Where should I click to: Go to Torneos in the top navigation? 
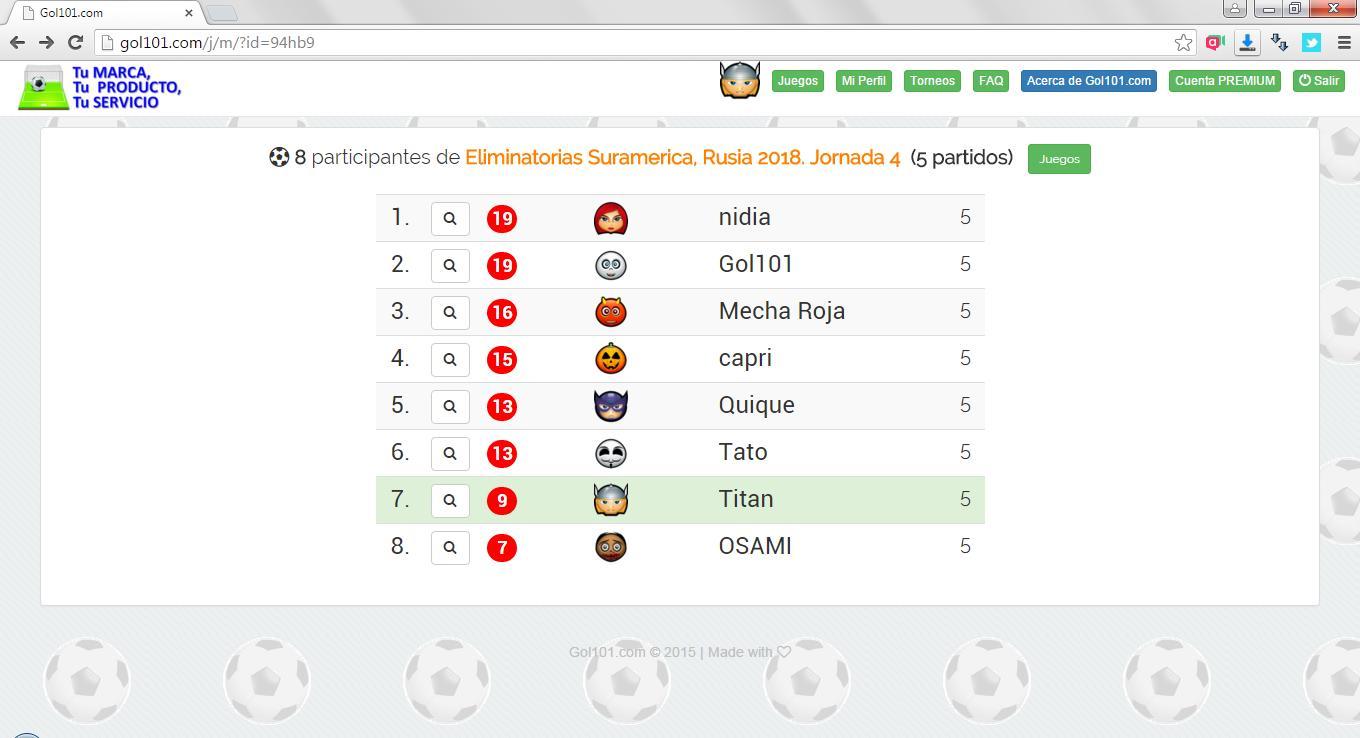(932, 81)
